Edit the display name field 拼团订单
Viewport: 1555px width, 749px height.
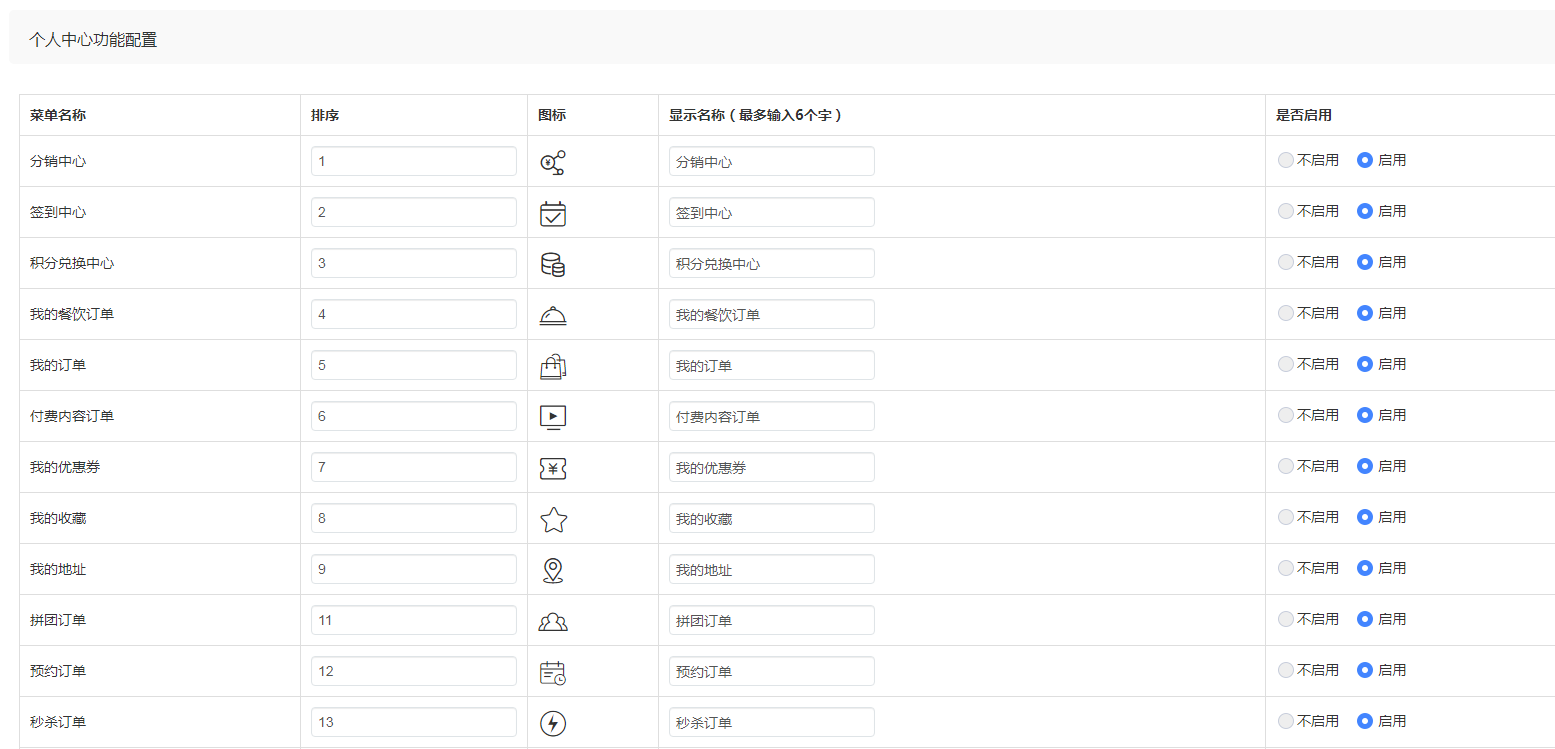772,620
